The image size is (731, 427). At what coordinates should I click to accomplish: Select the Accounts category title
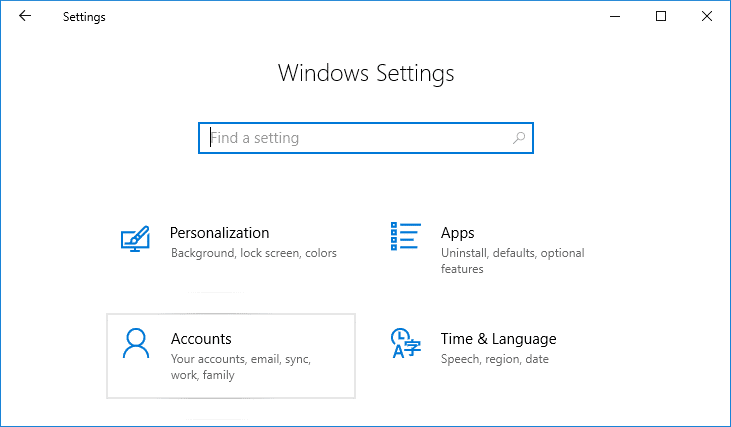[201, 339]
